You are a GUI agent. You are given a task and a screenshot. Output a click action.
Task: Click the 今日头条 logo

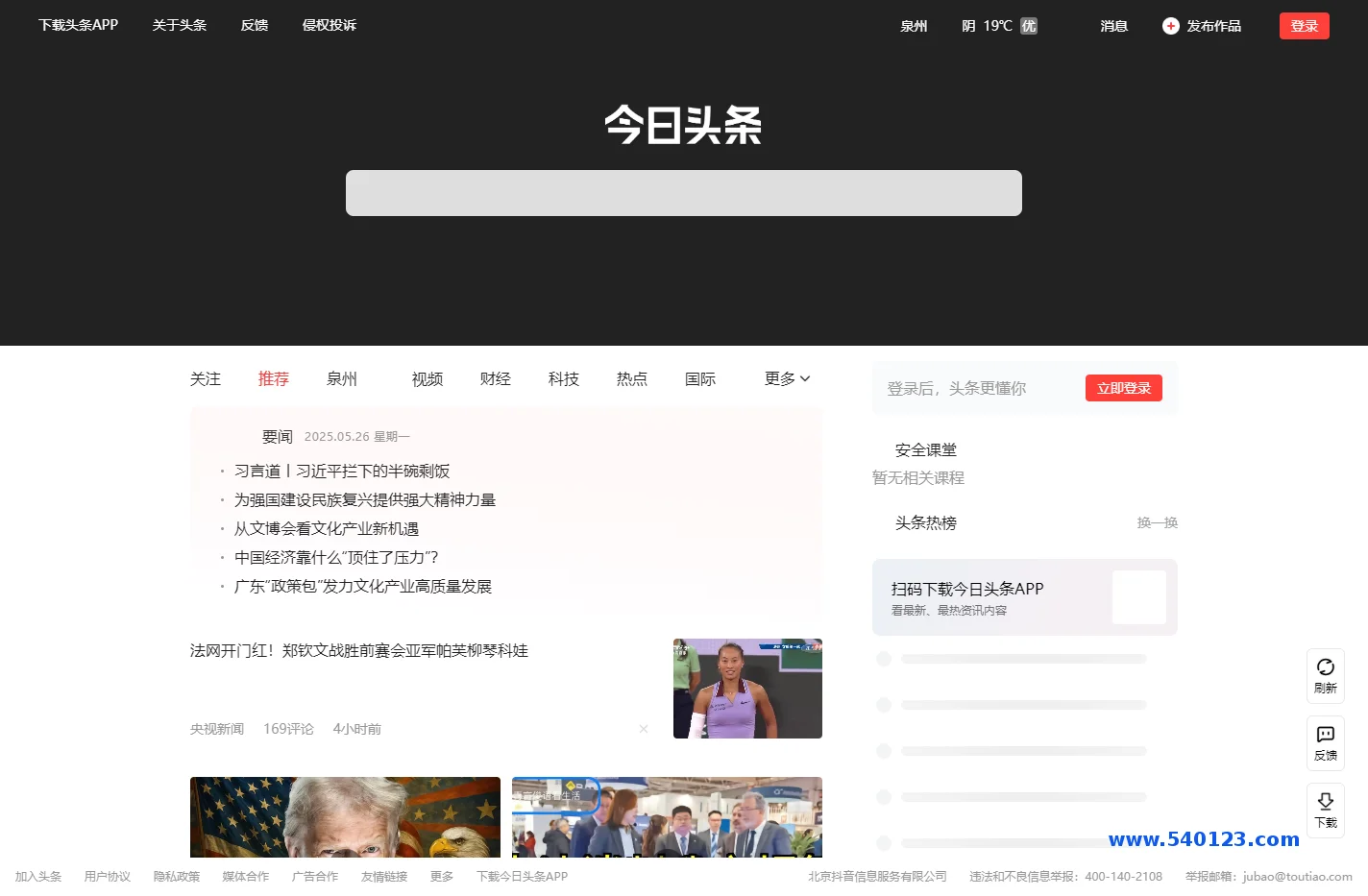click(683, 125)
